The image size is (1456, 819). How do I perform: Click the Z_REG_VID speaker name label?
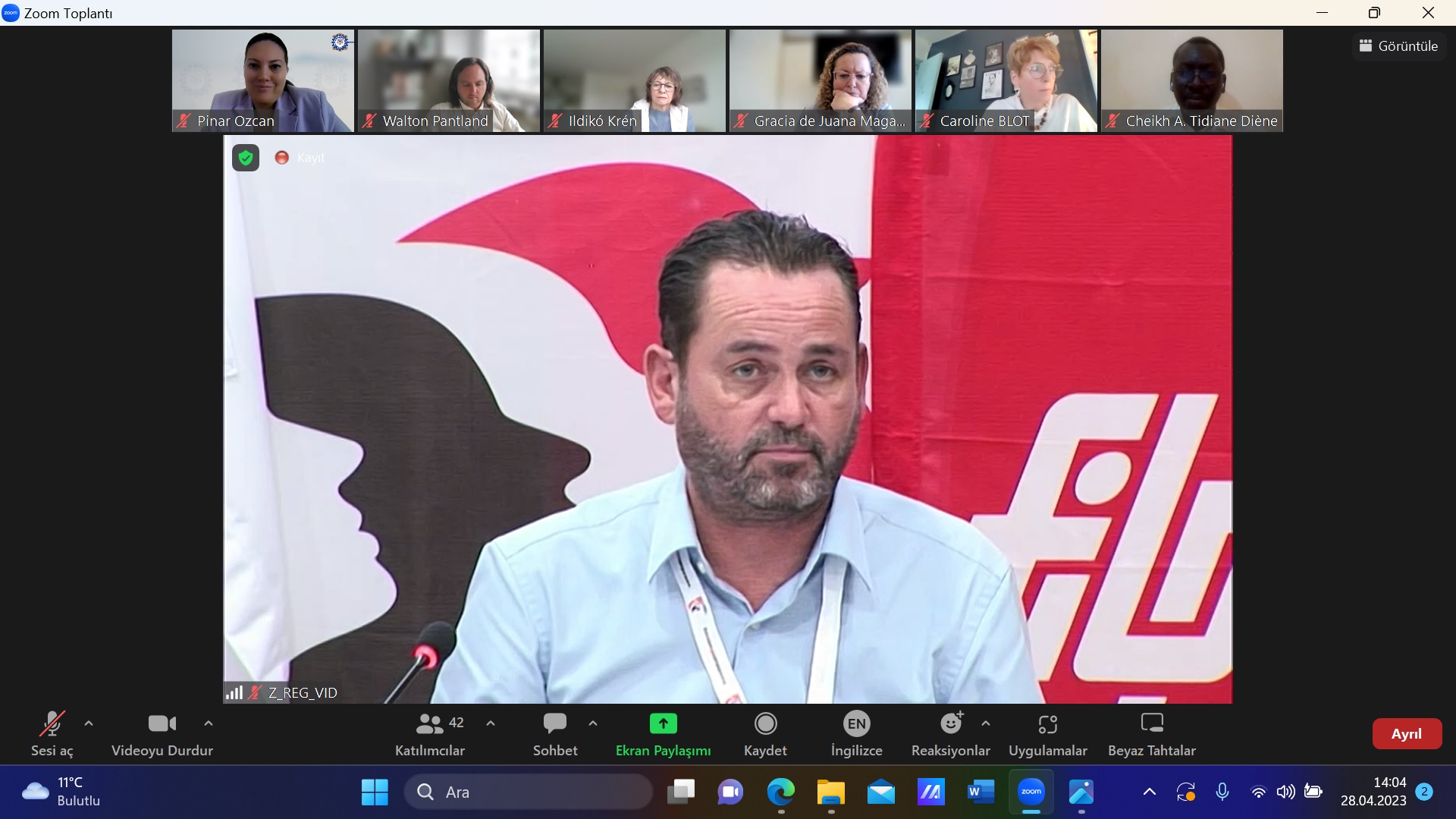pyautogui.click(x=303, y=692)
